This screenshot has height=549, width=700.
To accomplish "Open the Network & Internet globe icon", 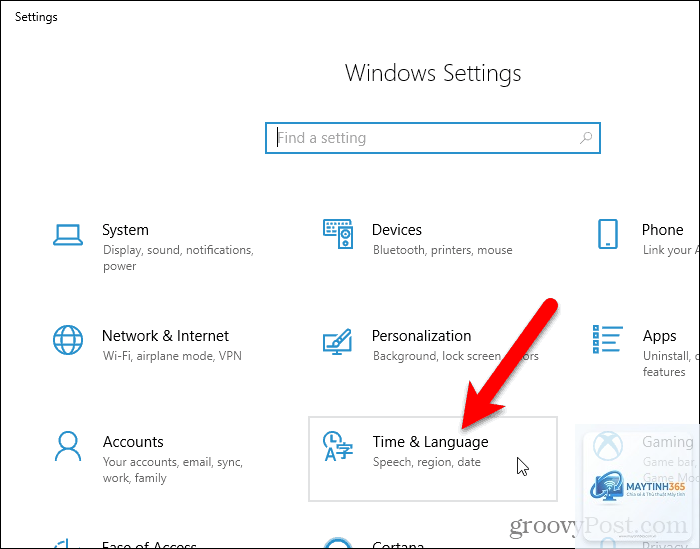I will (68, 340).
